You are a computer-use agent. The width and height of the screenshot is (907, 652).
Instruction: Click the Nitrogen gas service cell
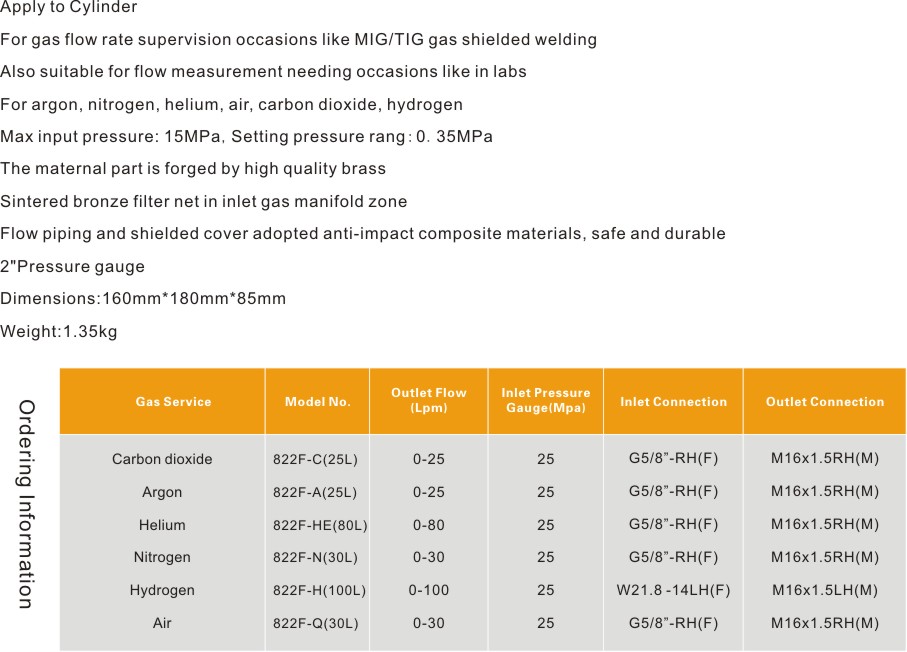(162, 557)
